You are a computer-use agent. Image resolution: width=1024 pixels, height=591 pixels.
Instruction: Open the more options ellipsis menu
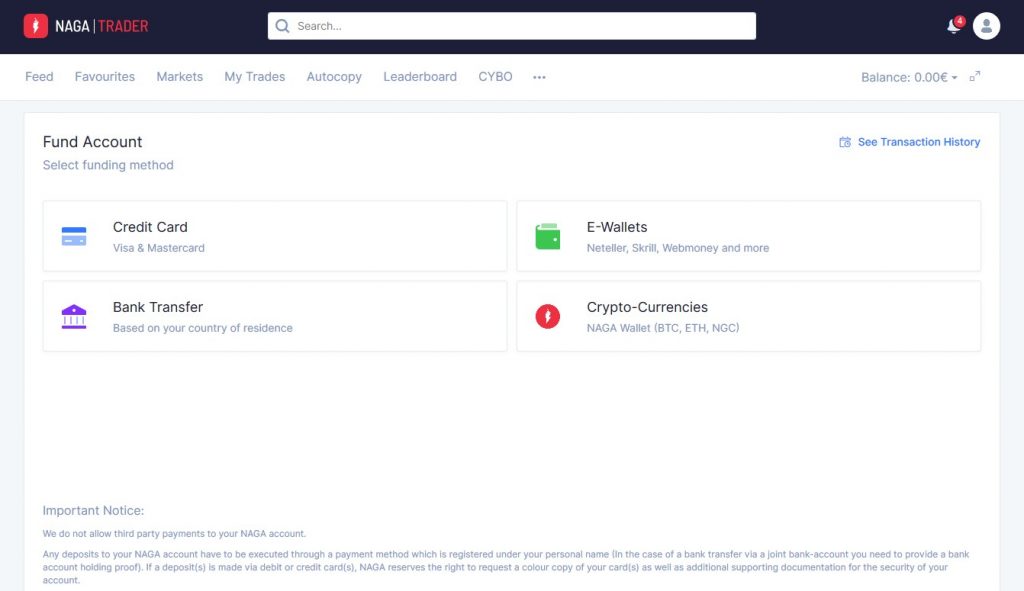[x=539, y=77]
